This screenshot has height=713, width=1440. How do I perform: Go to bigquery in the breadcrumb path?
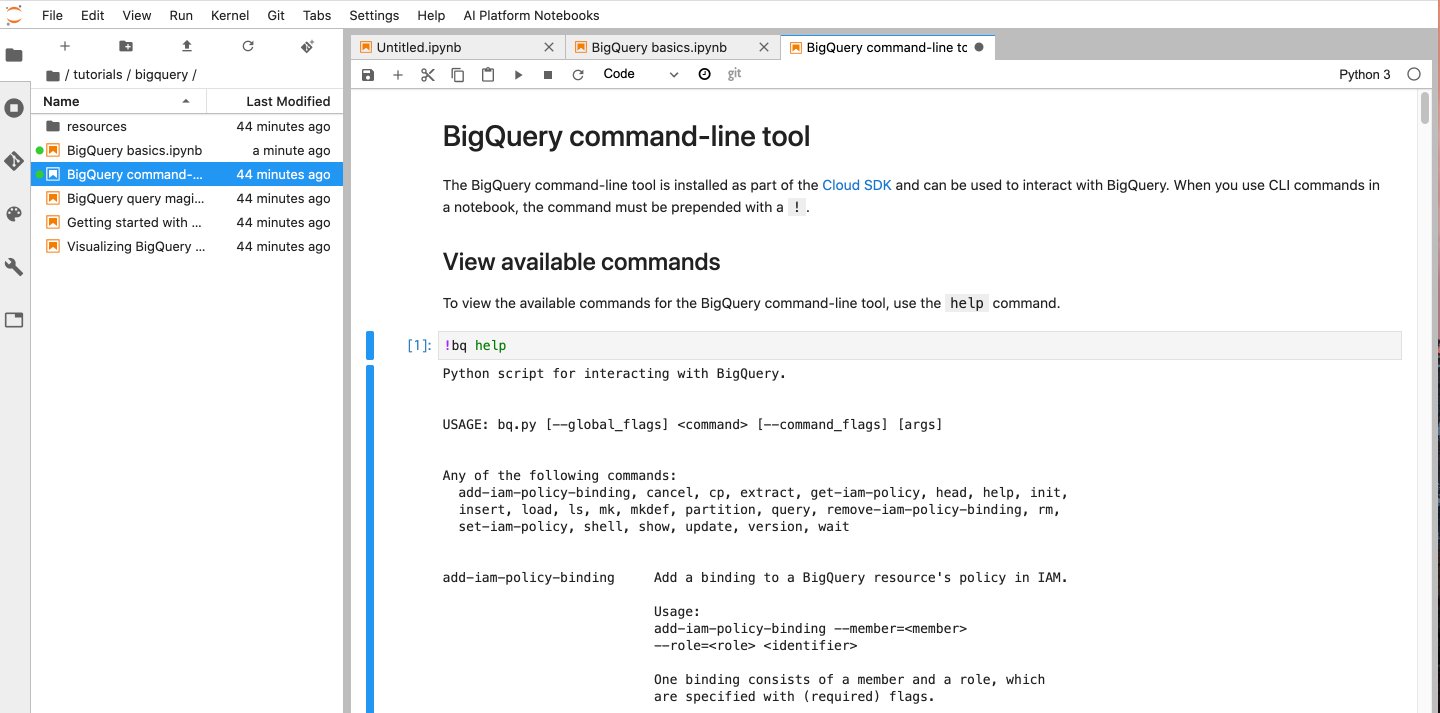coord(160,75)
